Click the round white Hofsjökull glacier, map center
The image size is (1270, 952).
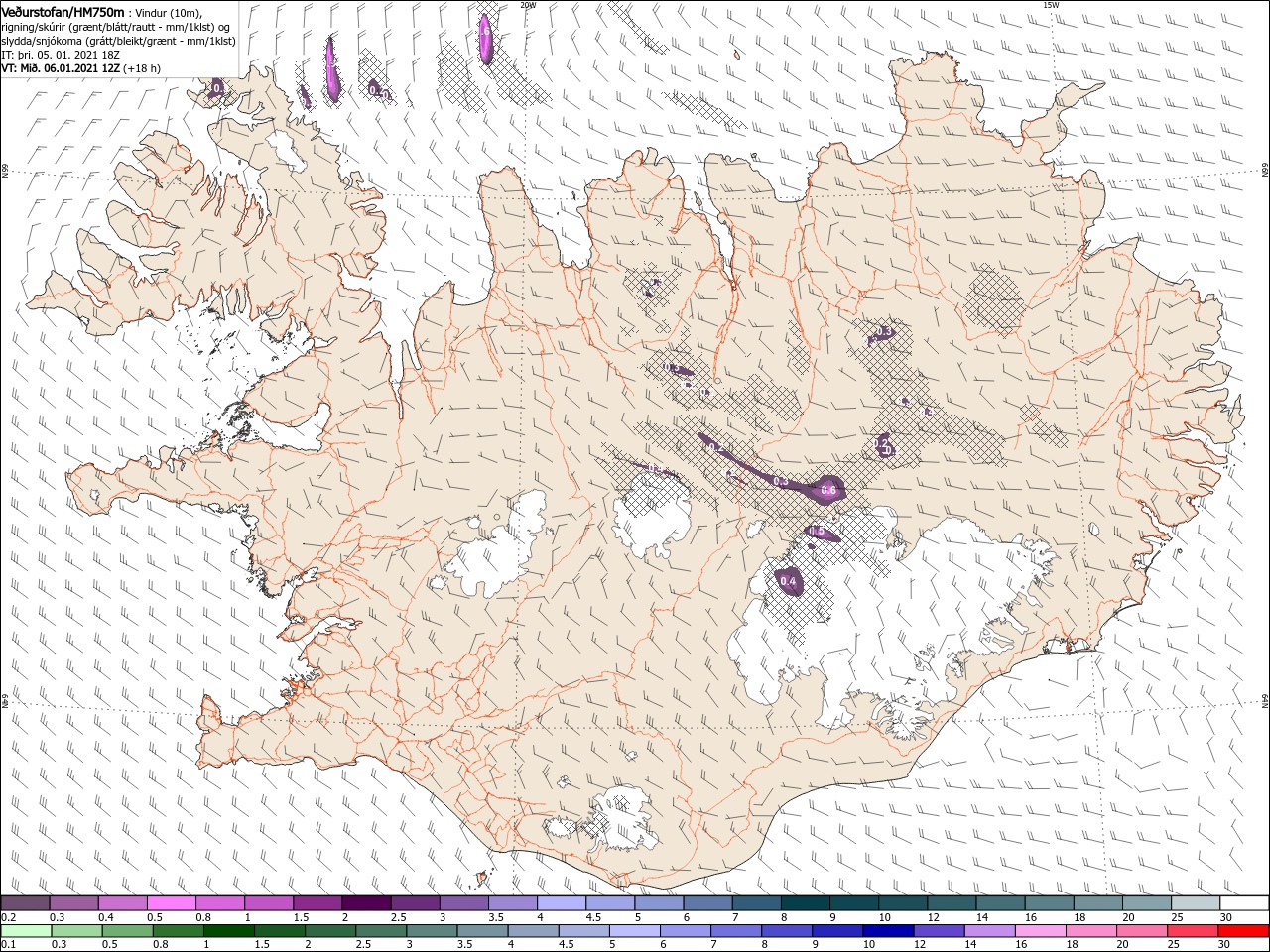tap(653, 515)
